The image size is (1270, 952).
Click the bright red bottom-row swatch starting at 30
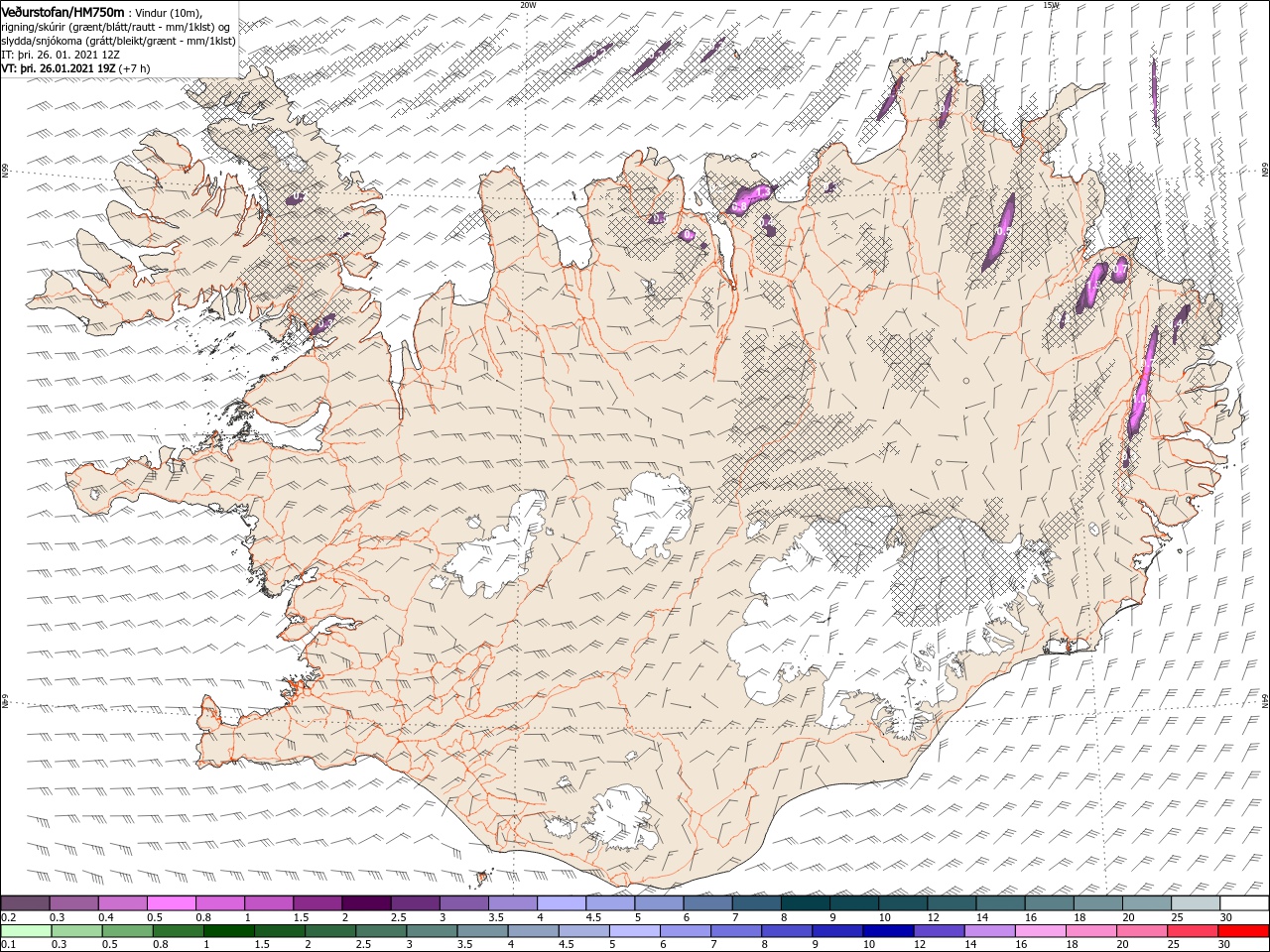click(x=1244, y=931)
